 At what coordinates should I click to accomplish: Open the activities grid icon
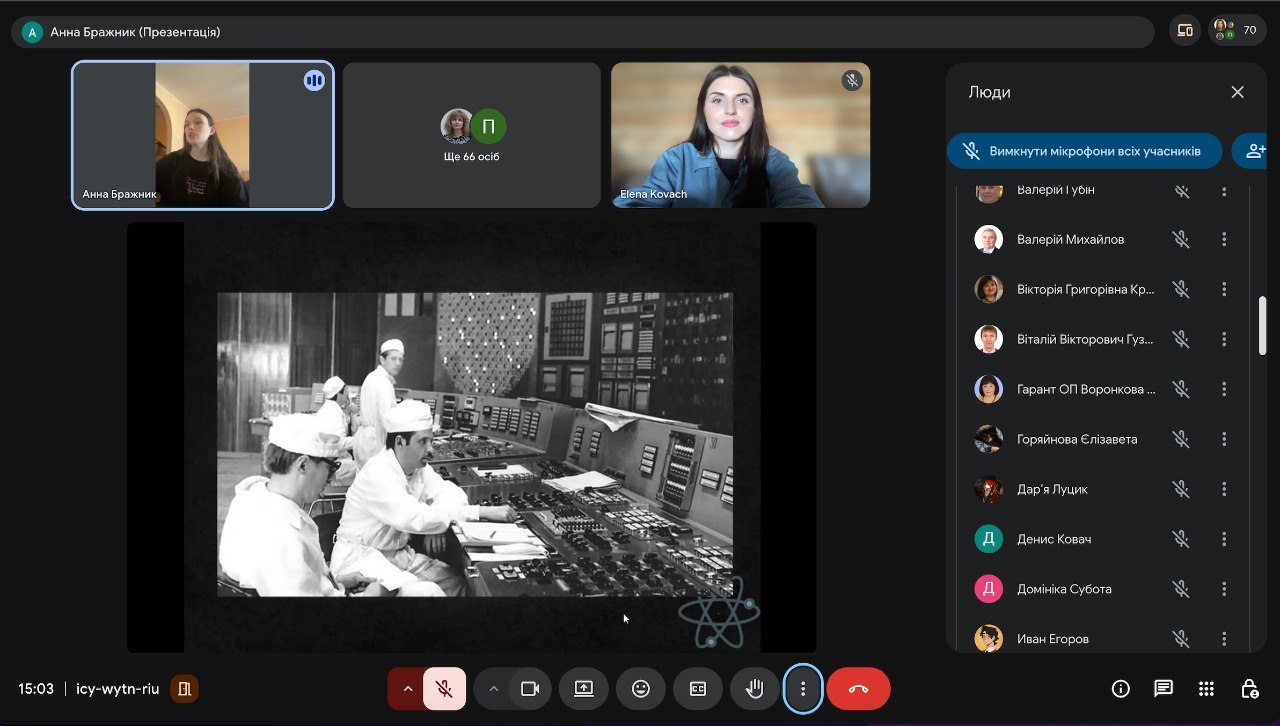pyautogui.click(x=1206, y=688)
